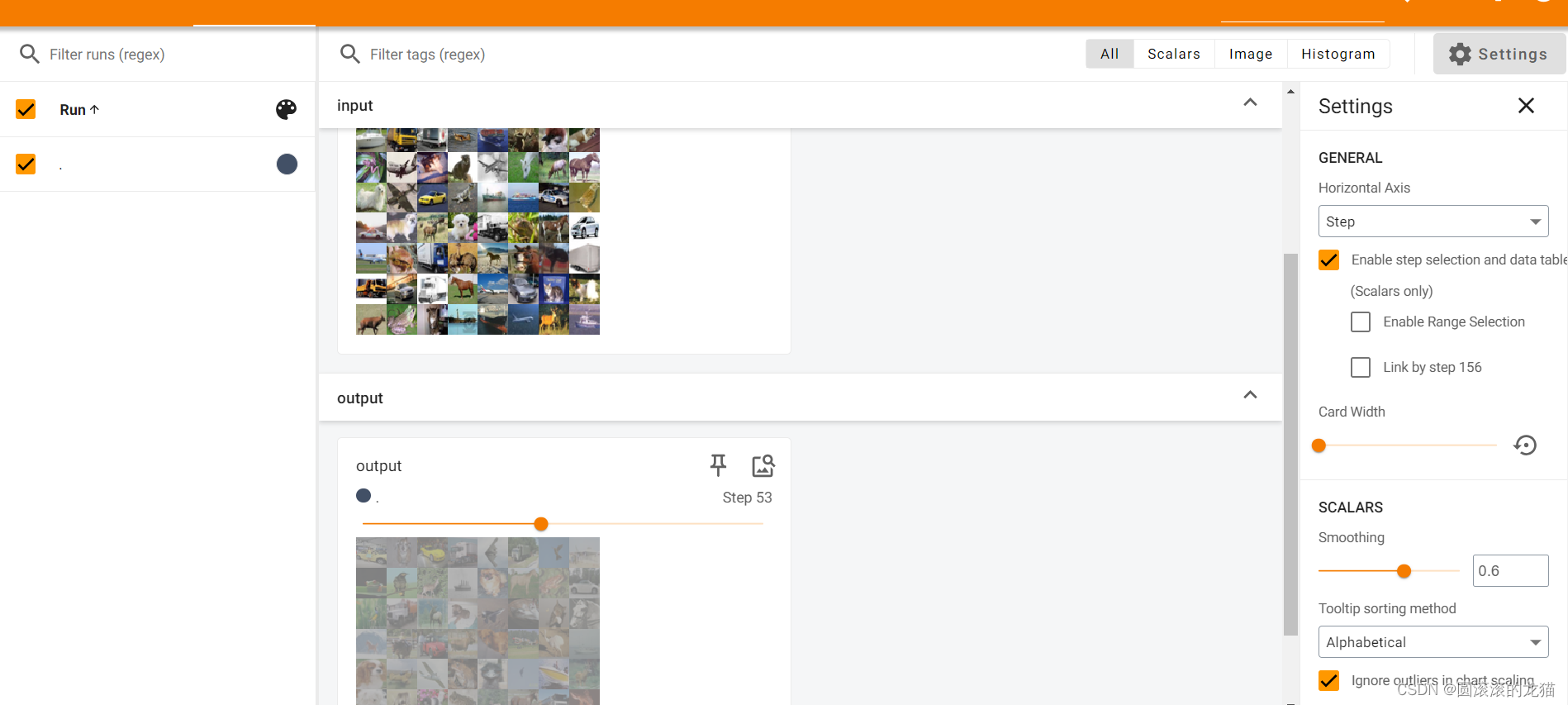
Task: Click the Settings gear button
Action: [1499, 54]
